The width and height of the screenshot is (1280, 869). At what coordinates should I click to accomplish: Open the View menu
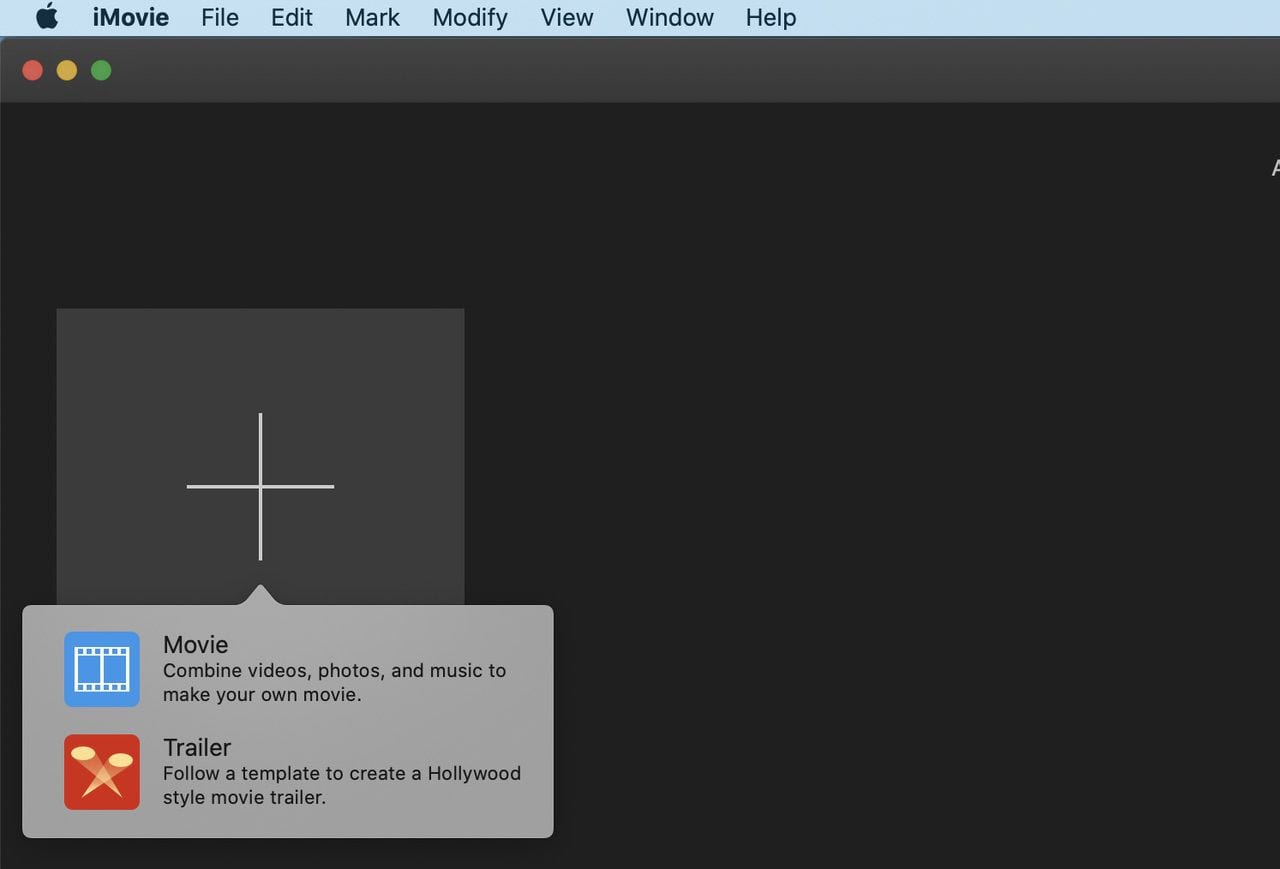pos(567,17)
